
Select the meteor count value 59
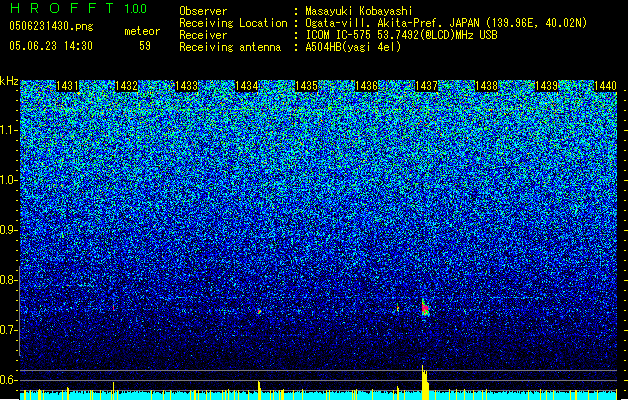(145, 46)
